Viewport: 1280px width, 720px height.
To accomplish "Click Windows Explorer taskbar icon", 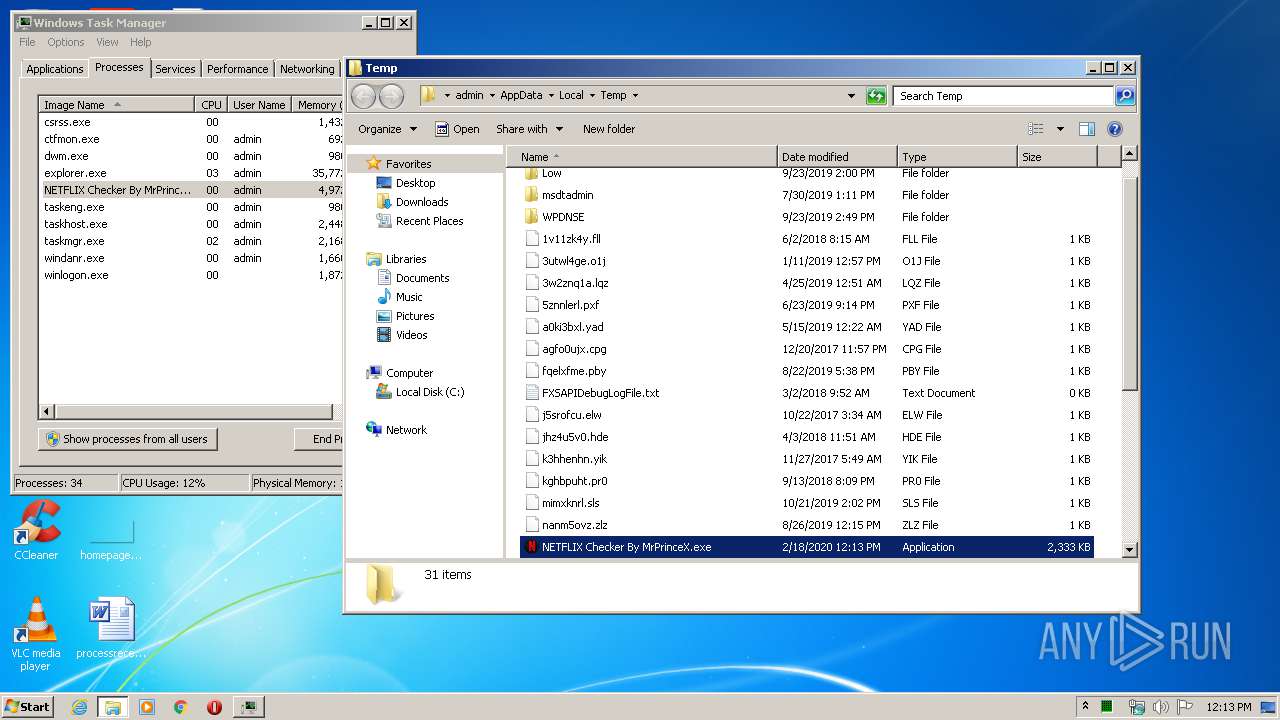I will 112,707.
